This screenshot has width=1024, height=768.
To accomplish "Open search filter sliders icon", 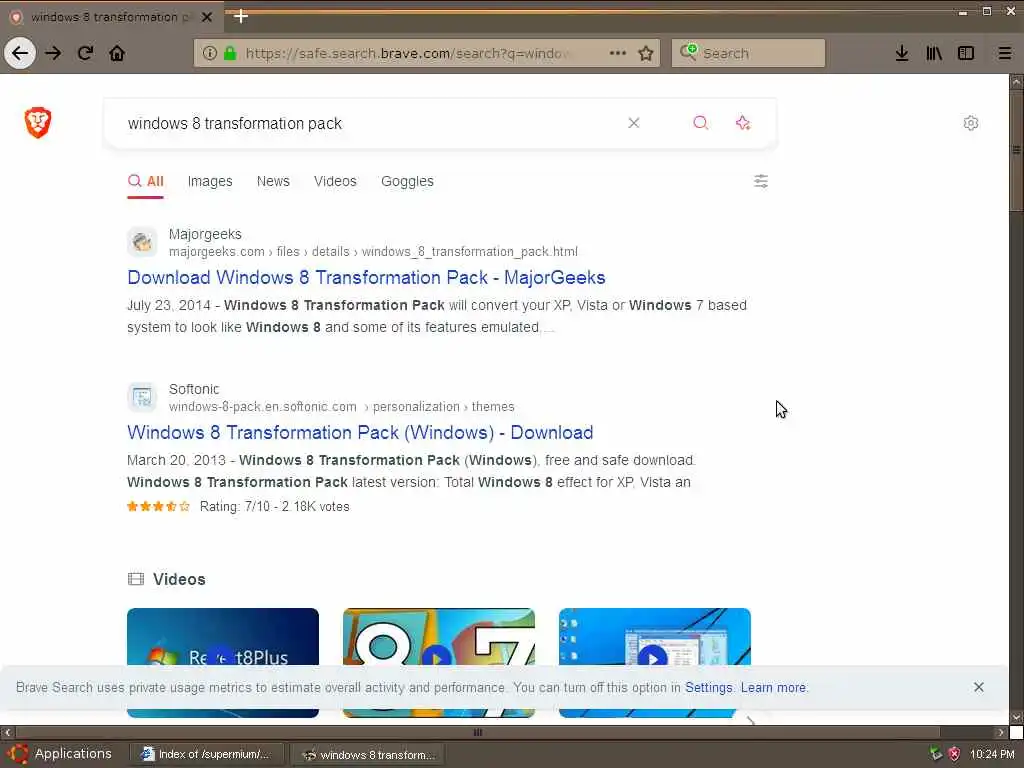I will [761, 181].
